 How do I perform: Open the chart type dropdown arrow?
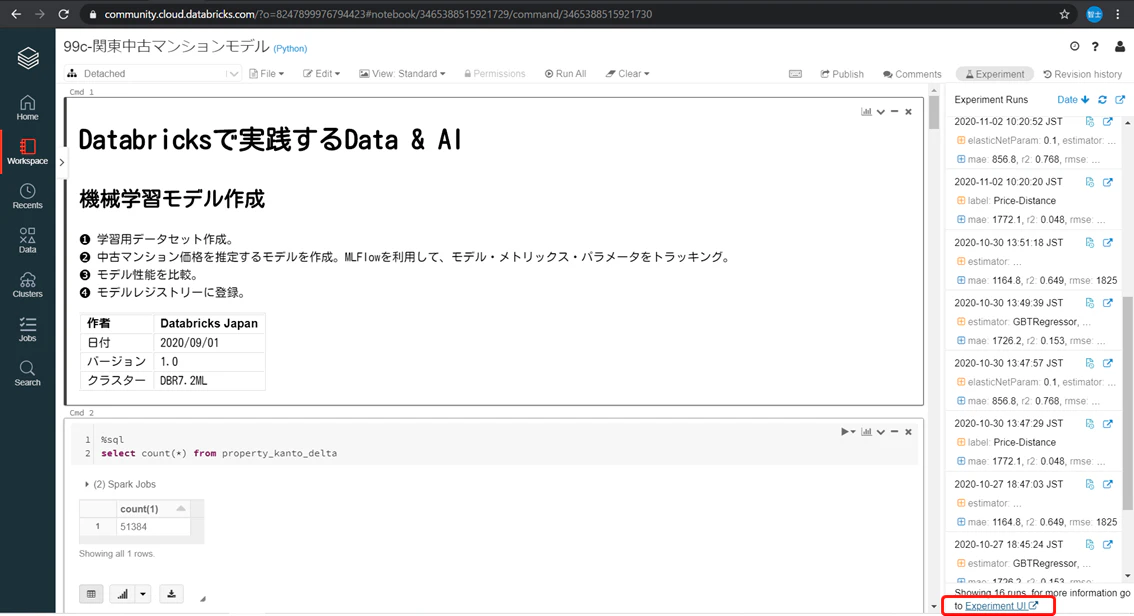(x=143, y=594)
